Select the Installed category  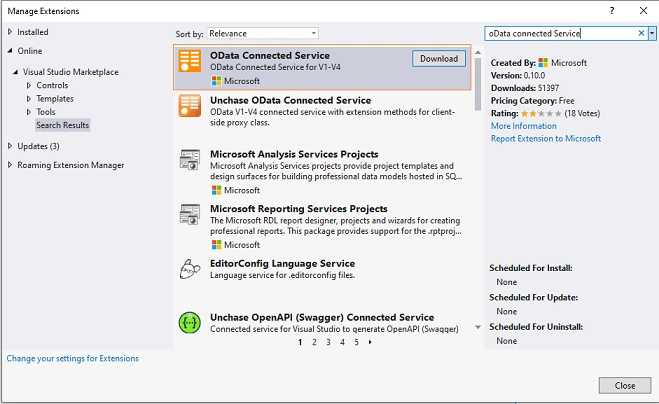(33, 32)
